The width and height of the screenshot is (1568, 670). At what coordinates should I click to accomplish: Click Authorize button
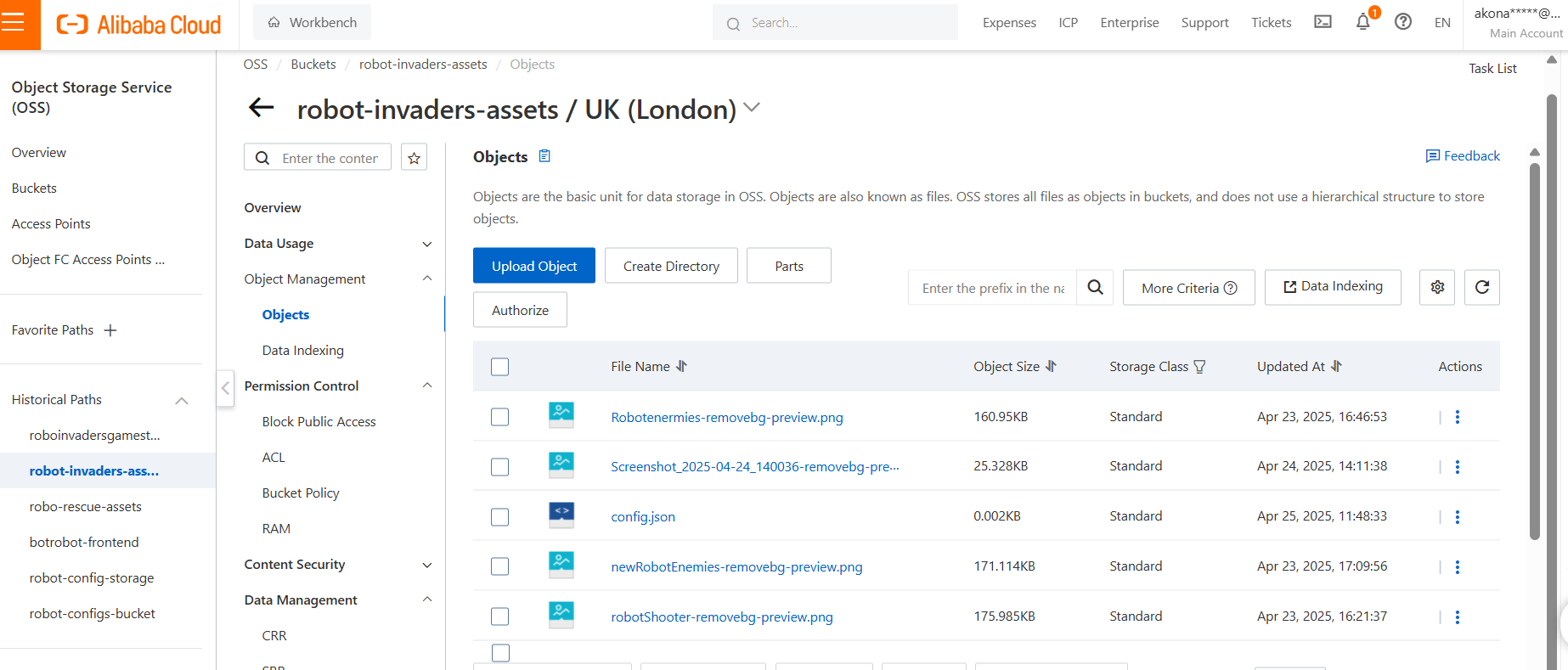tap(520, 310)
